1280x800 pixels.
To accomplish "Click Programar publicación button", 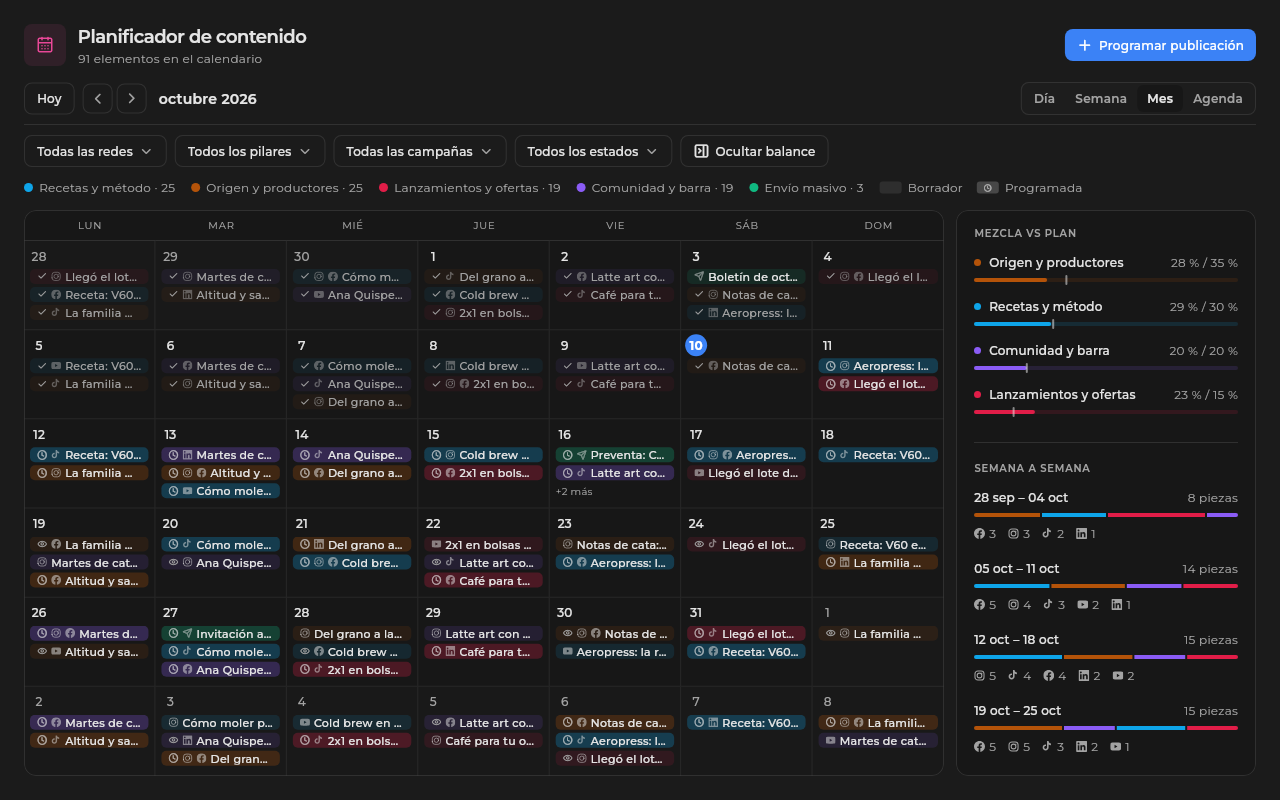I will (1160, 45).
